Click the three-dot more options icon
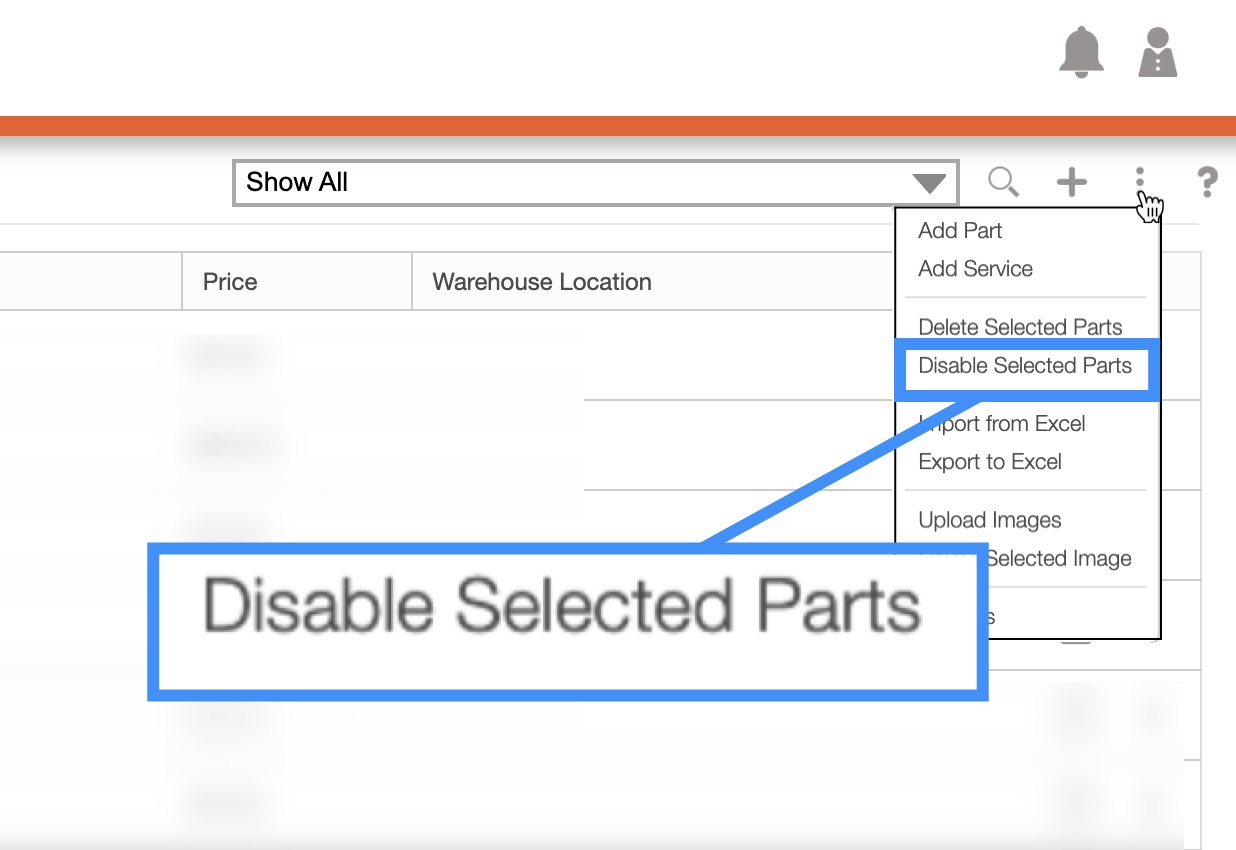 [x=1139, y=181]
